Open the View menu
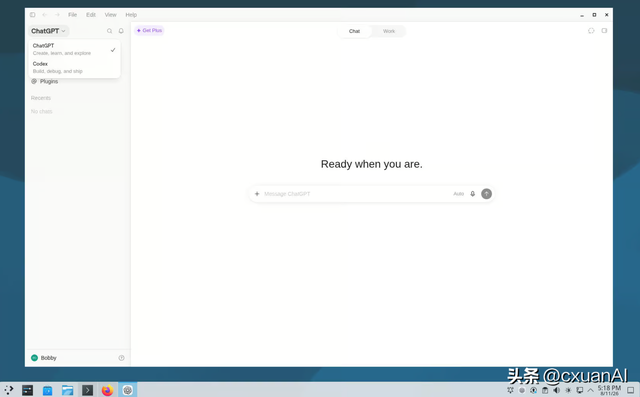This screenshot has width=640, height=397. coord(111,15)
